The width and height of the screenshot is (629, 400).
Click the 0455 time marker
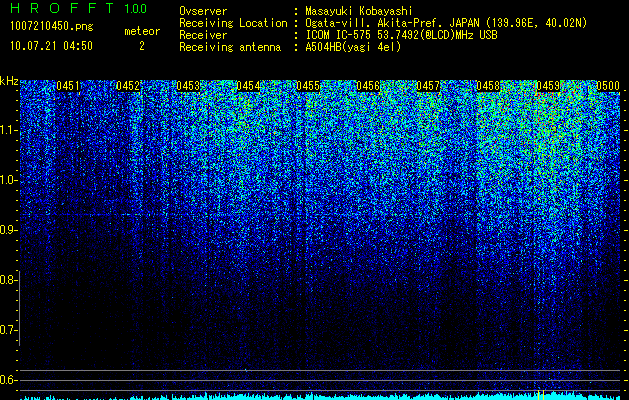point(308,86)
